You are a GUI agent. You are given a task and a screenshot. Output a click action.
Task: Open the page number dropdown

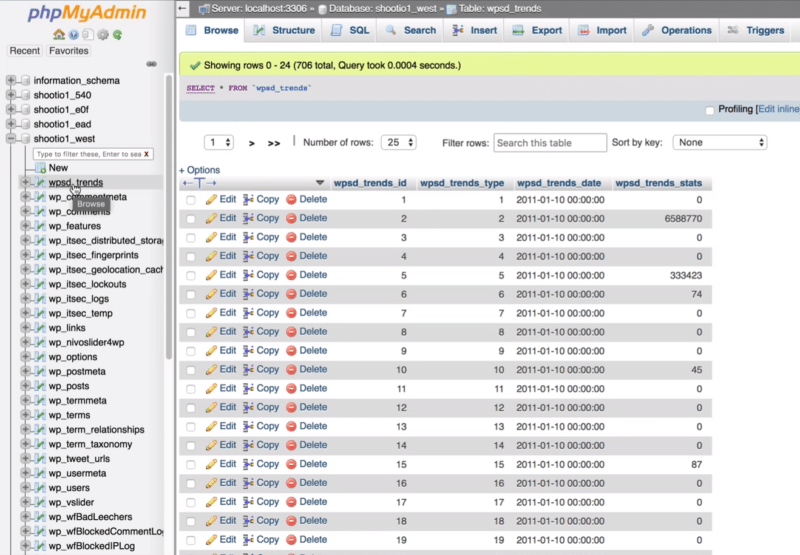click(x=219, y=142)
